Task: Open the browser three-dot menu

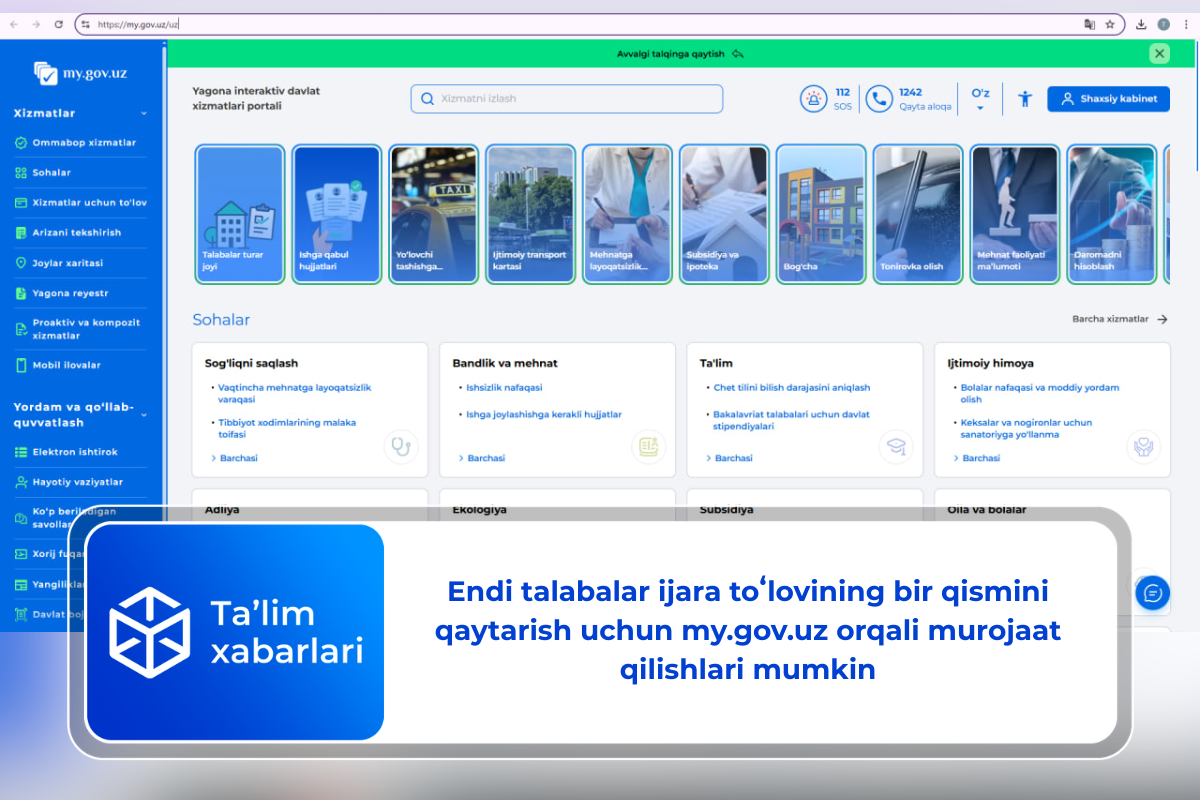Action: (1186, 24)
